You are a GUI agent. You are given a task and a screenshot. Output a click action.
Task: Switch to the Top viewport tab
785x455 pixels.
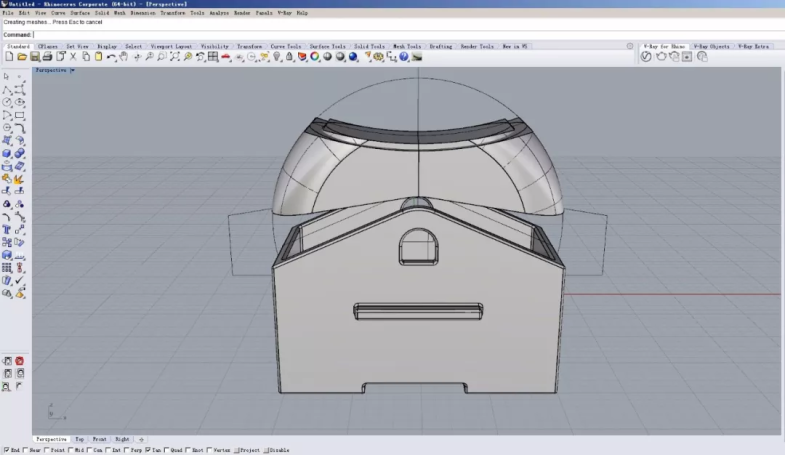pyautogui.click(x=79, y=439)
